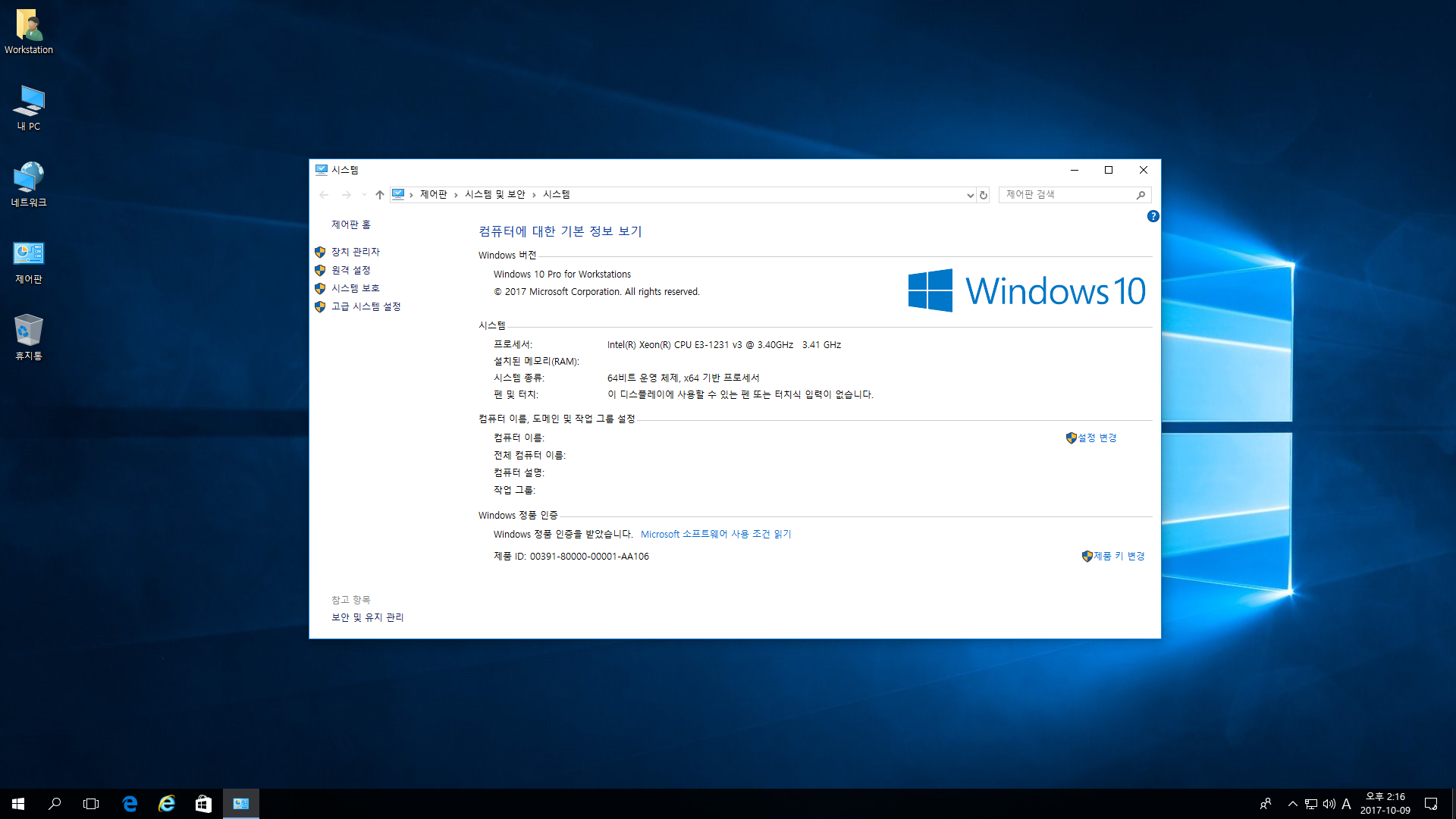Open 원격 설정 link
The image size is (1456, 819).
351,270
